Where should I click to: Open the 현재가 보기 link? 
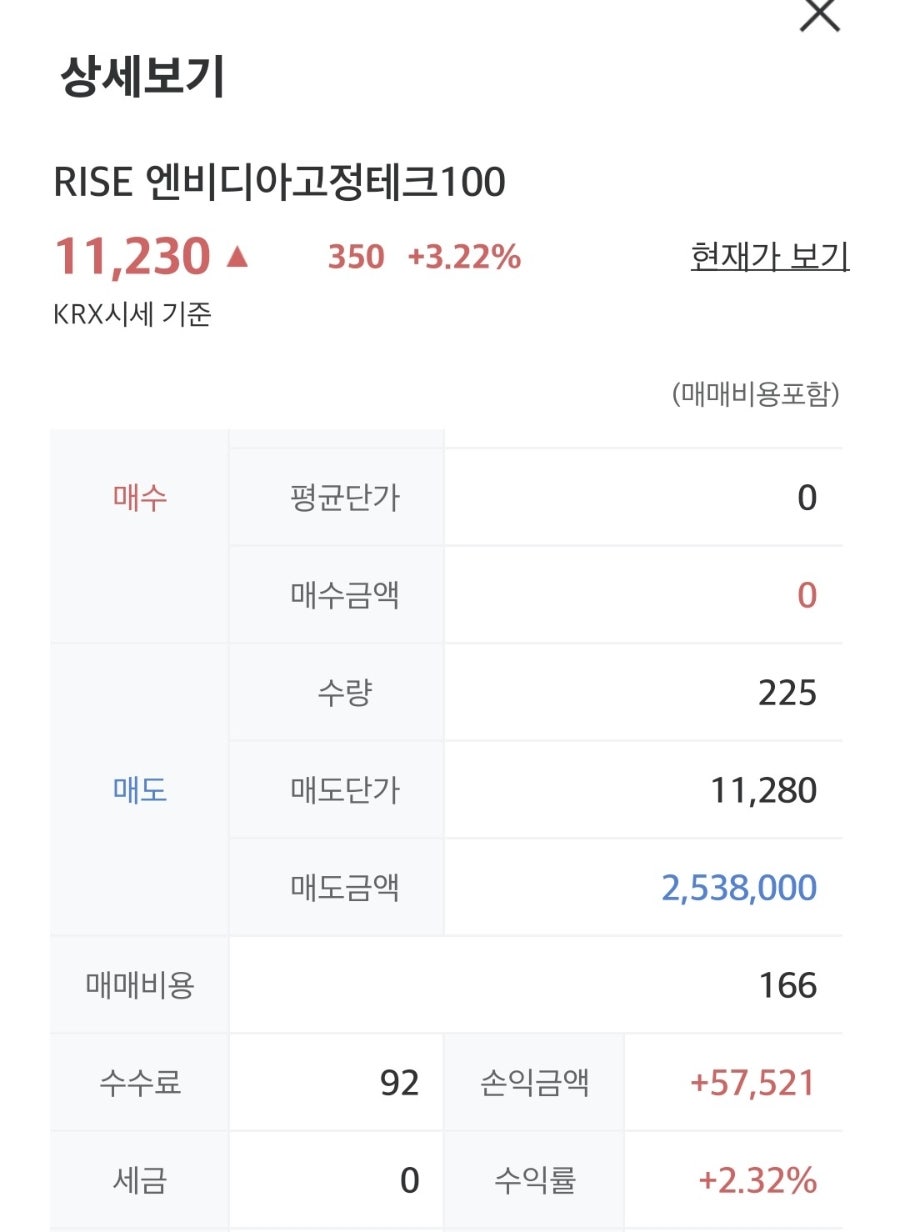click(x=770, y=257)
